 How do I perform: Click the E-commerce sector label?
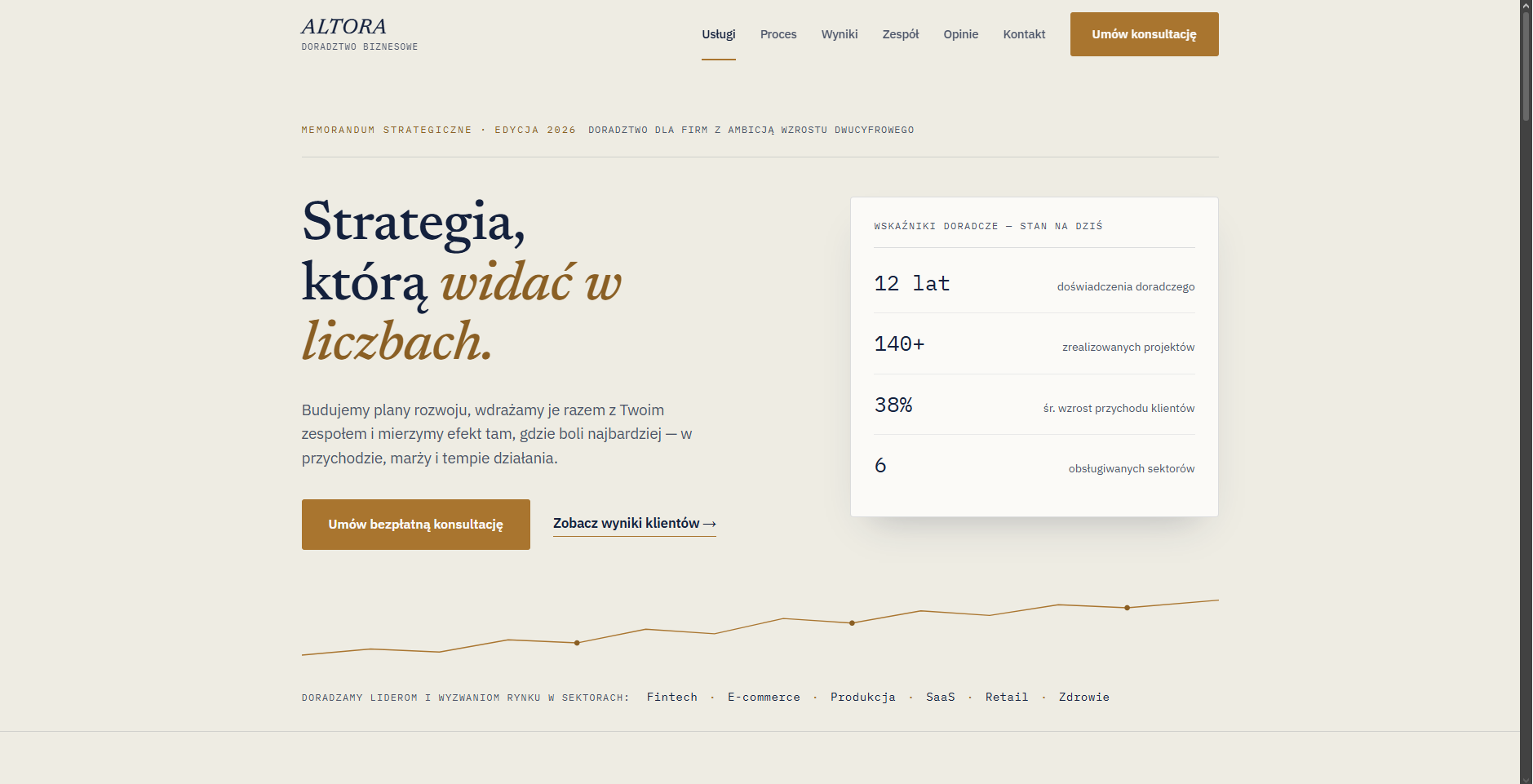764,698
